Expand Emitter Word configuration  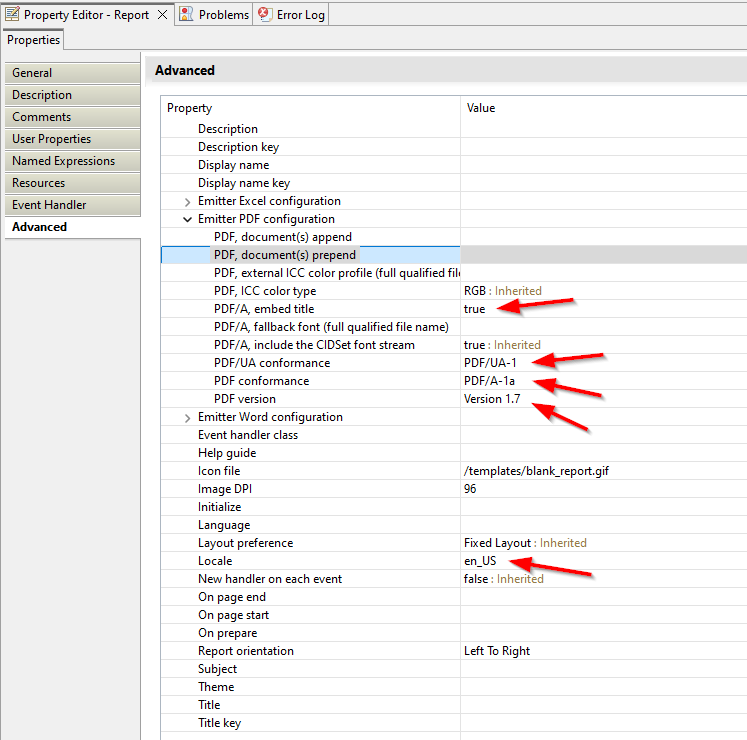click(188, 418)
